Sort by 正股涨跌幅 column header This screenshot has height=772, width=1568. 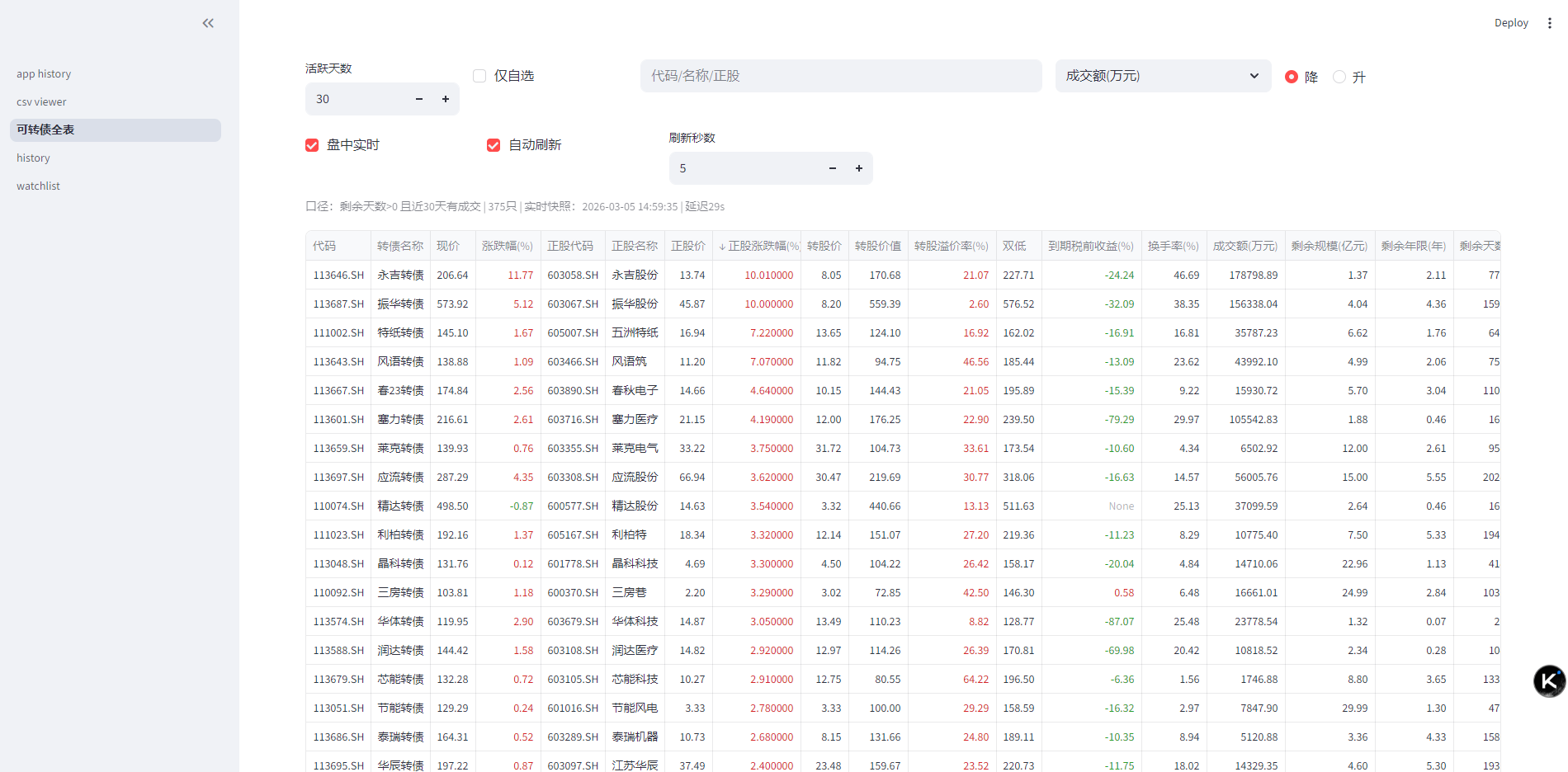pyautogui.click(x=758, y=246)
